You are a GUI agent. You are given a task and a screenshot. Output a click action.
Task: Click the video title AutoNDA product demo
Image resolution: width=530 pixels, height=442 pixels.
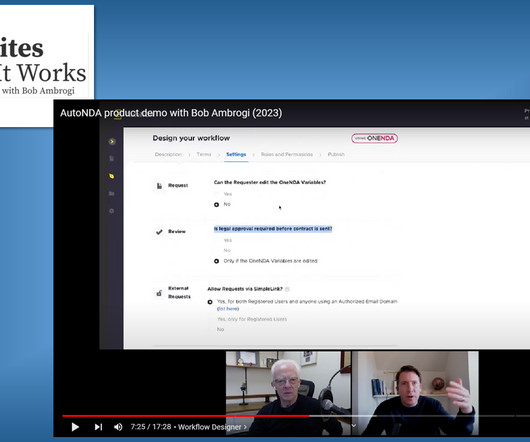pyautogui.click(x=171, y=113)
